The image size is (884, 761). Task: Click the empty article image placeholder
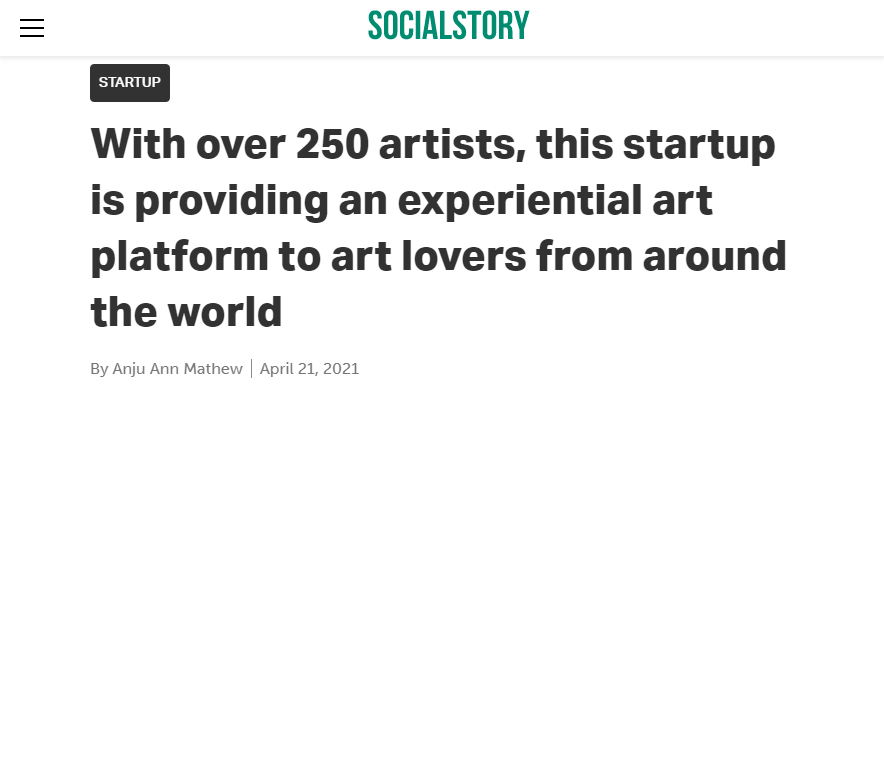tap(442, 580)
